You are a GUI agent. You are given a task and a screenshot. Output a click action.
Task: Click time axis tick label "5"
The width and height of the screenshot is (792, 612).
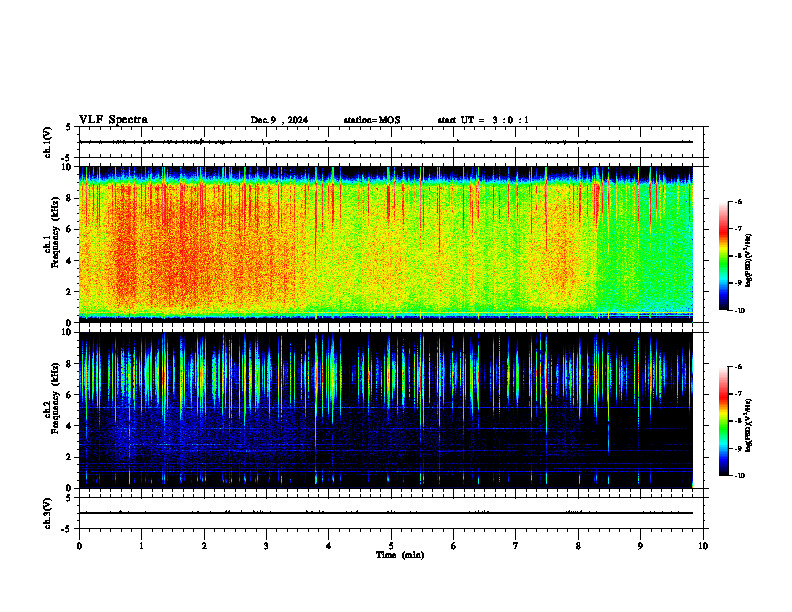point(391,546)
